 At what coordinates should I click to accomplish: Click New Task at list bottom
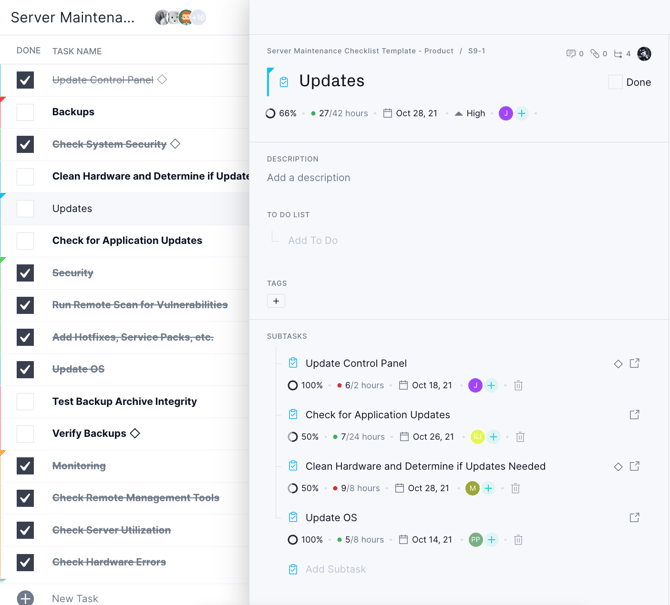[x=75, y=598]
